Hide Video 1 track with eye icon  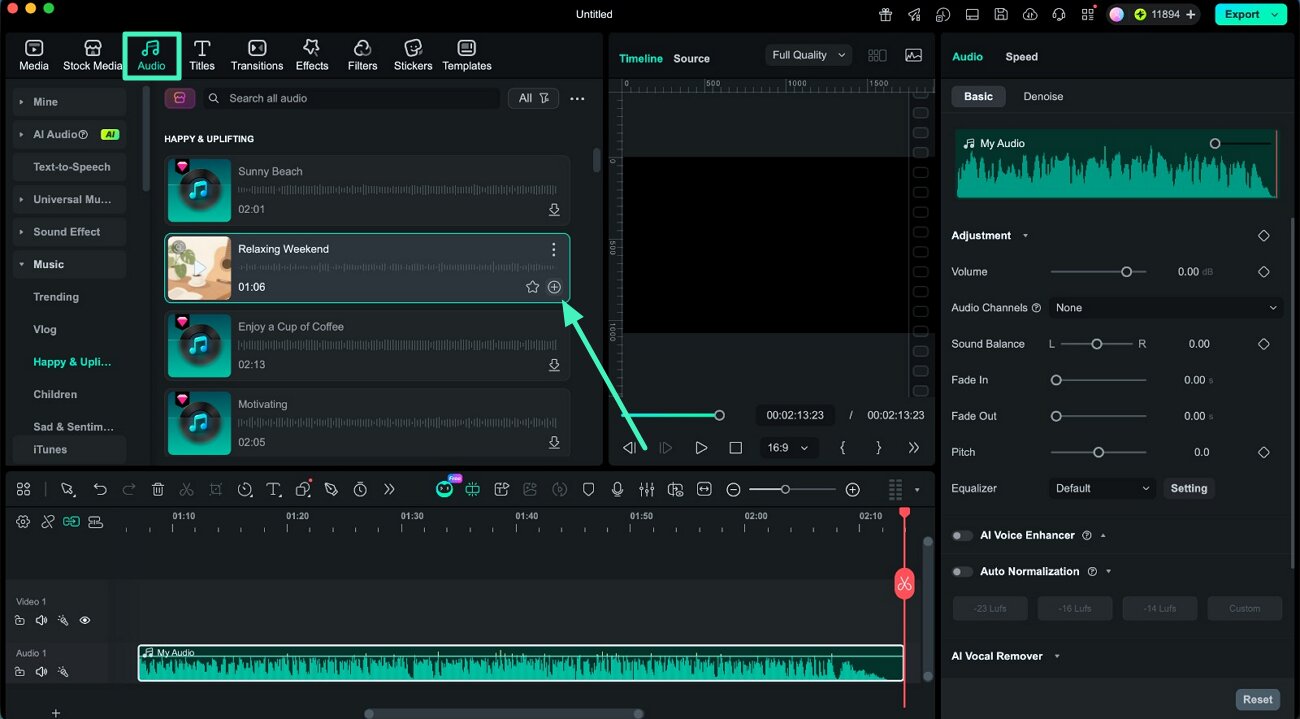[x=84, y=620]
